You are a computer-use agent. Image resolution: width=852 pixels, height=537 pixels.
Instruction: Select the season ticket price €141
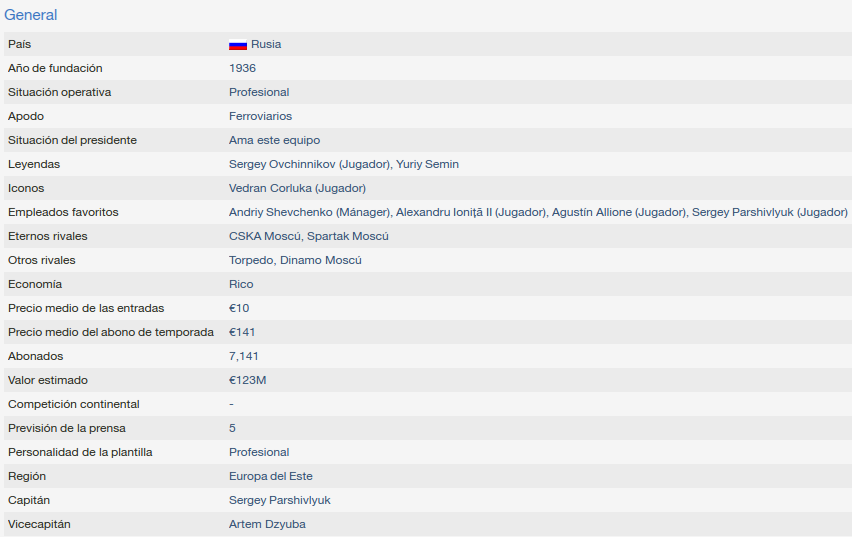point(242,332)
